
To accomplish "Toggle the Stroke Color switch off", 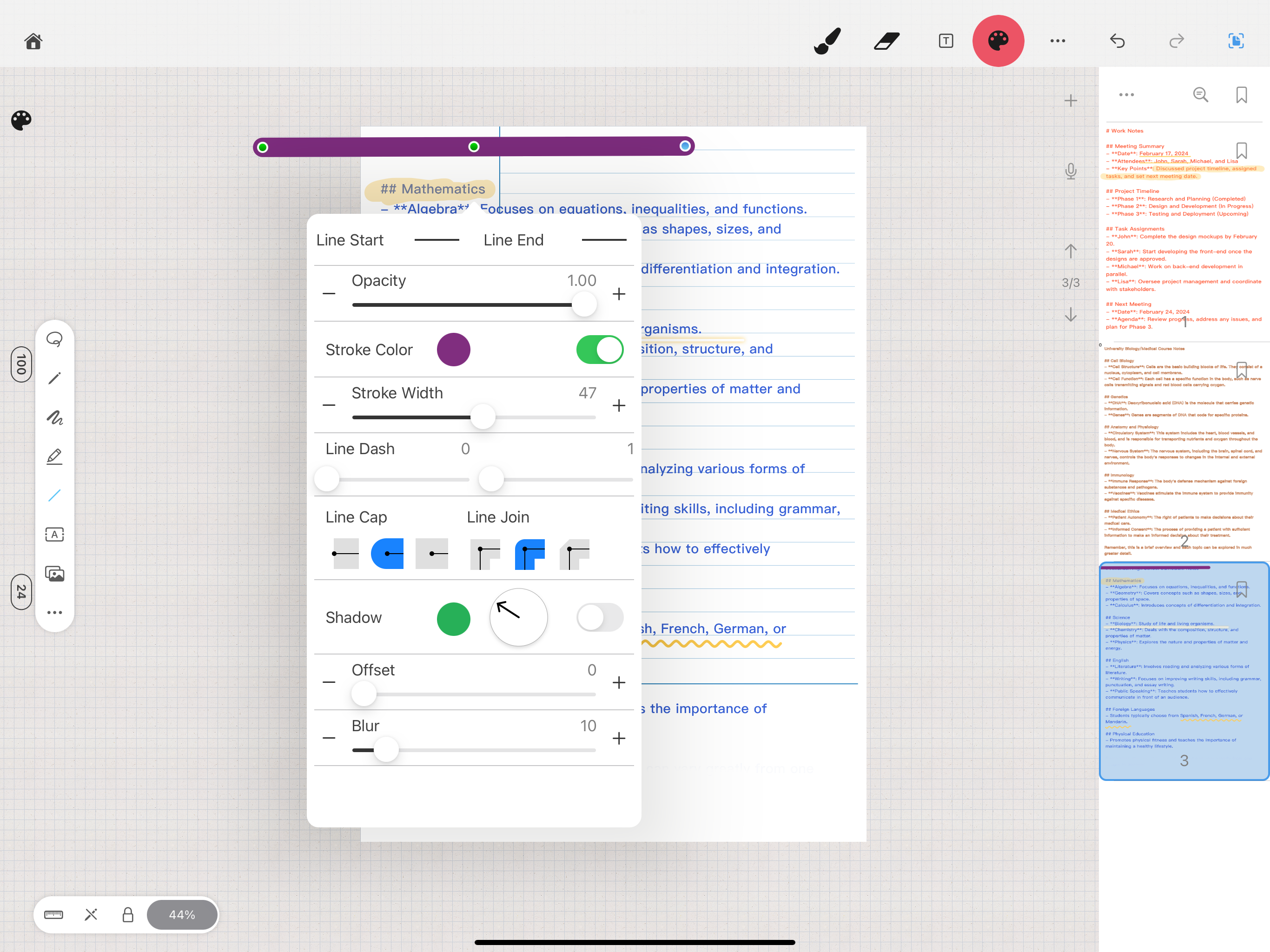I will tap(599, 350).
